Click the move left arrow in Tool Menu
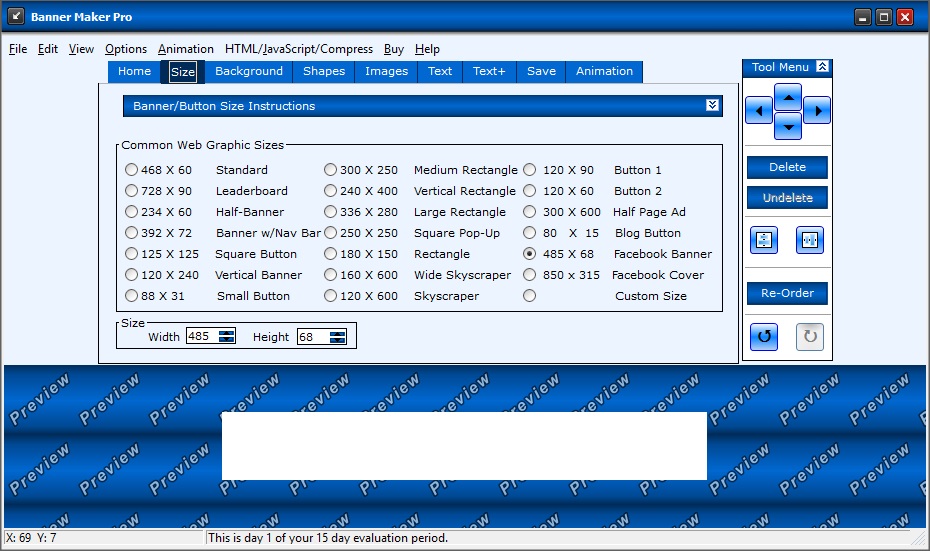This screenshot has height=551, width=930. (x=759, y=110)
